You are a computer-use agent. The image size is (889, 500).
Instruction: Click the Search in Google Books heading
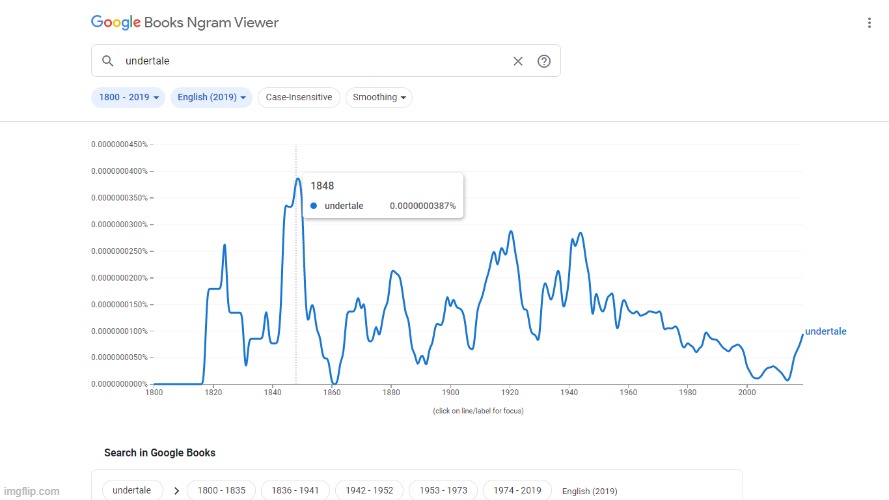point(160,452)
